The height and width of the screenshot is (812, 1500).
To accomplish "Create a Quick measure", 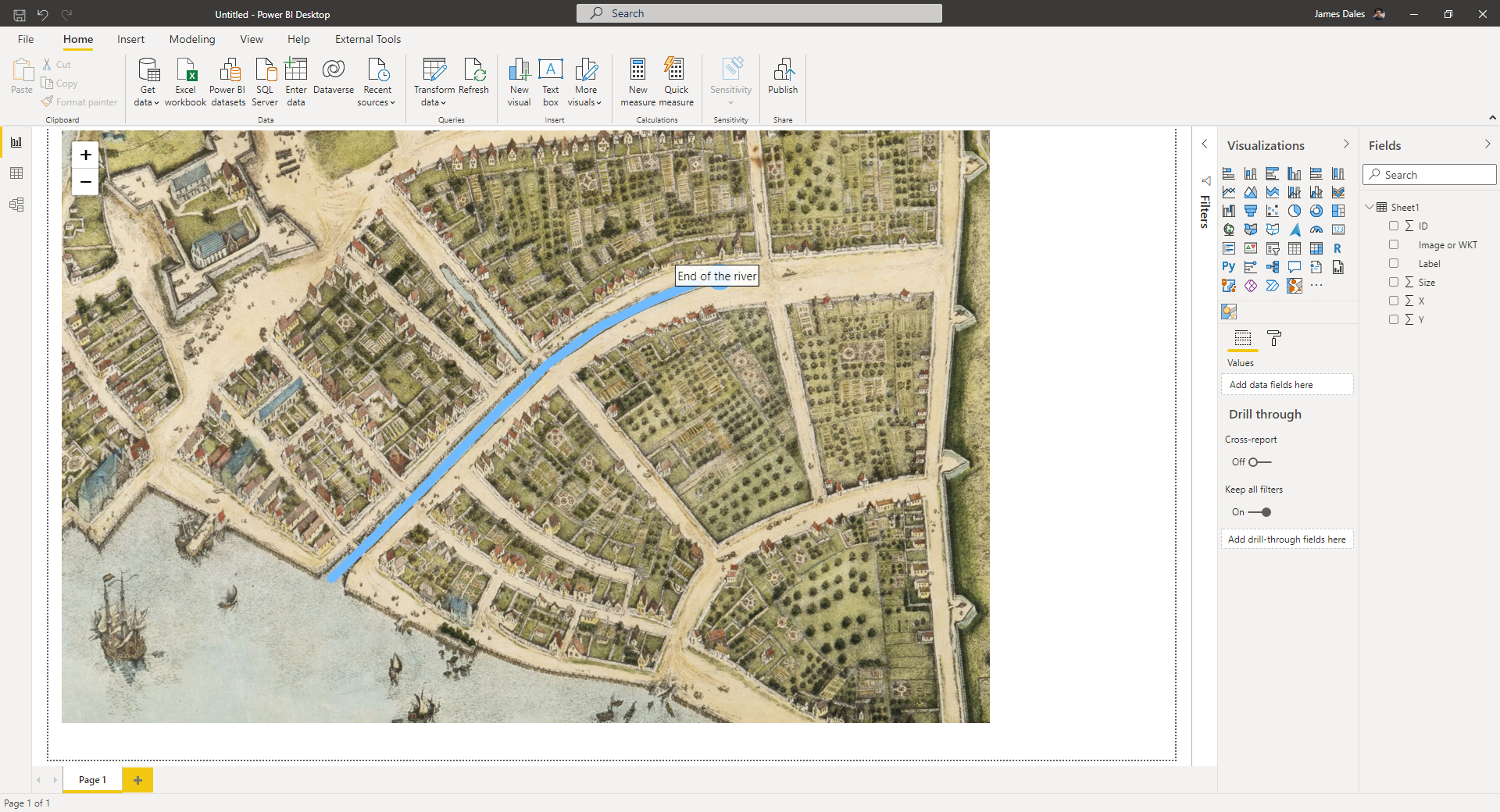I will pyautogui.click(x=676, y=81).
